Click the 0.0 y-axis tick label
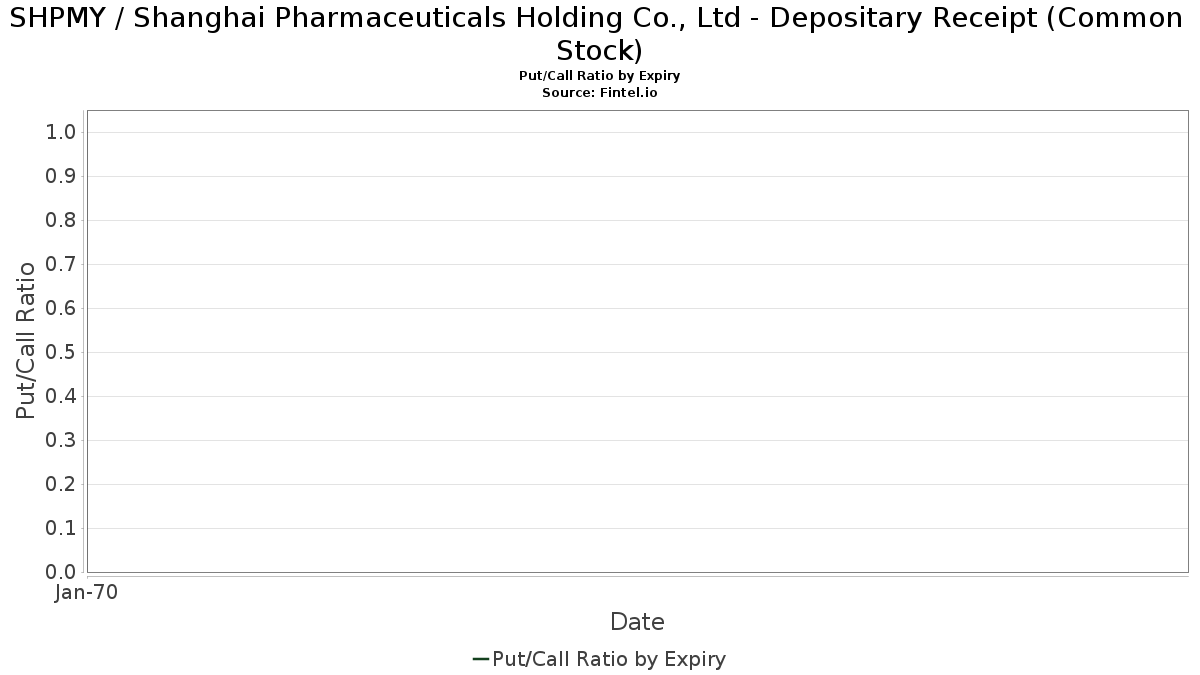 [61, 572]
